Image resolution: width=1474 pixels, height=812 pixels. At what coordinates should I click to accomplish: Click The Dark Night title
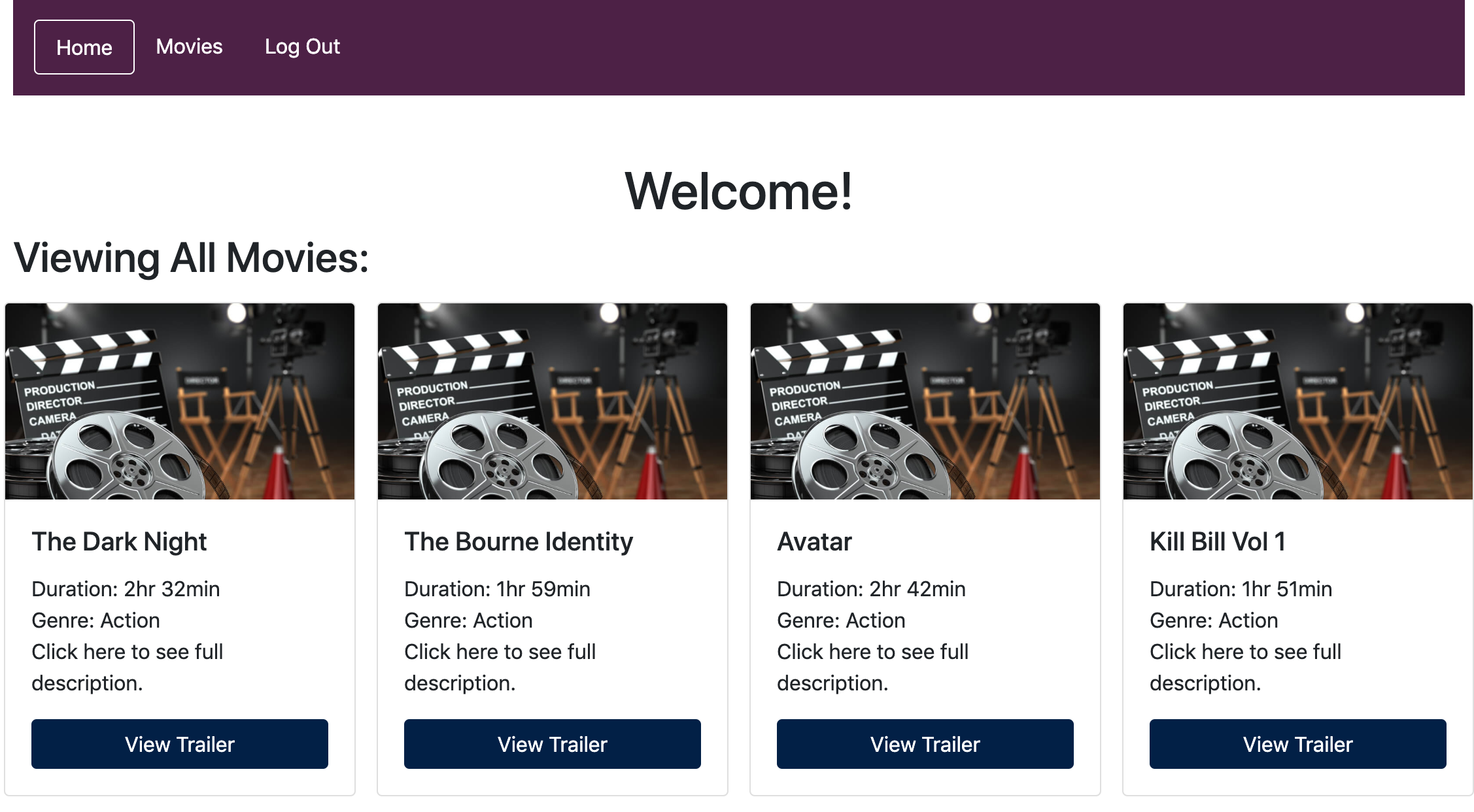point(119,541)
